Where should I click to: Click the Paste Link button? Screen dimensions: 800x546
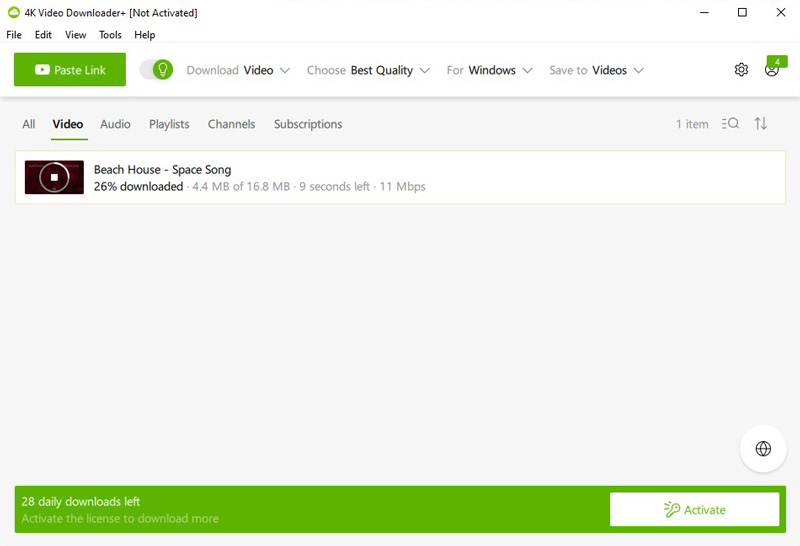(70, 69)
